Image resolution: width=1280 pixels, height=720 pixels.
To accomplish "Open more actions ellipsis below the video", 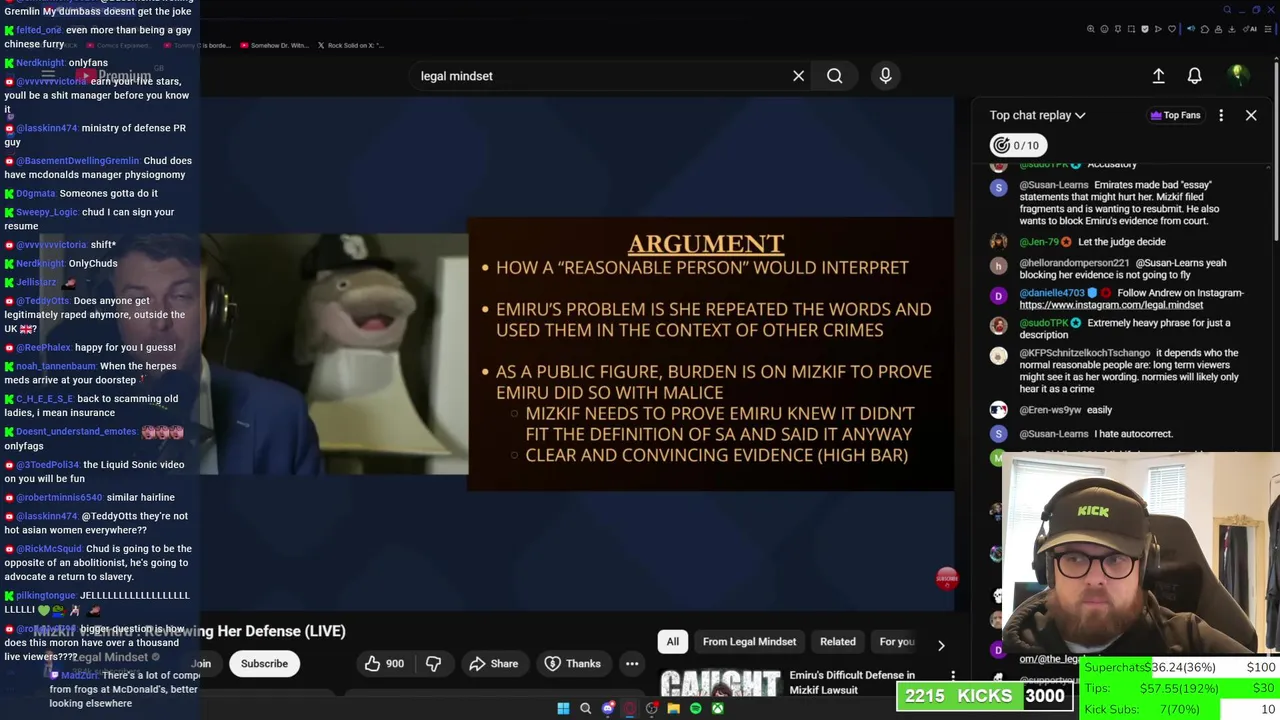I will (632, 664).
